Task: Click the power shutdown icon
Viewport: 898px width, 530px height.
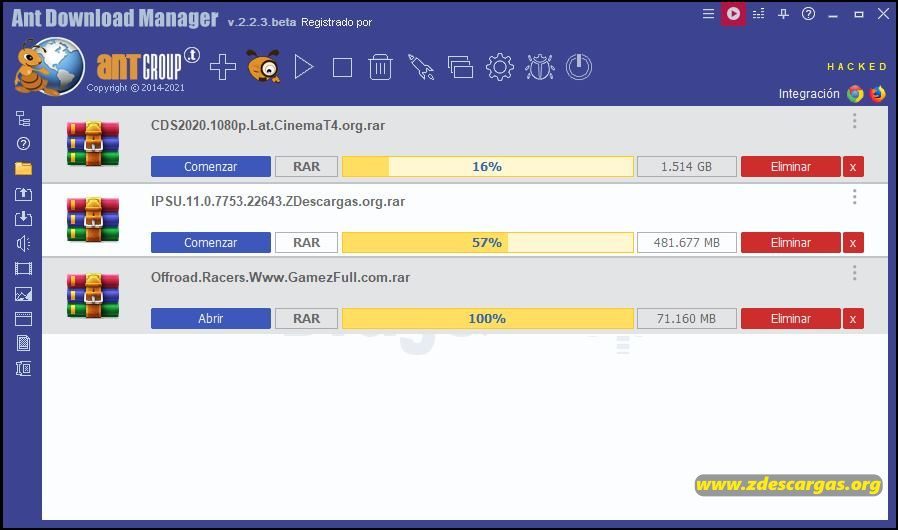Action: coord(579,67)
